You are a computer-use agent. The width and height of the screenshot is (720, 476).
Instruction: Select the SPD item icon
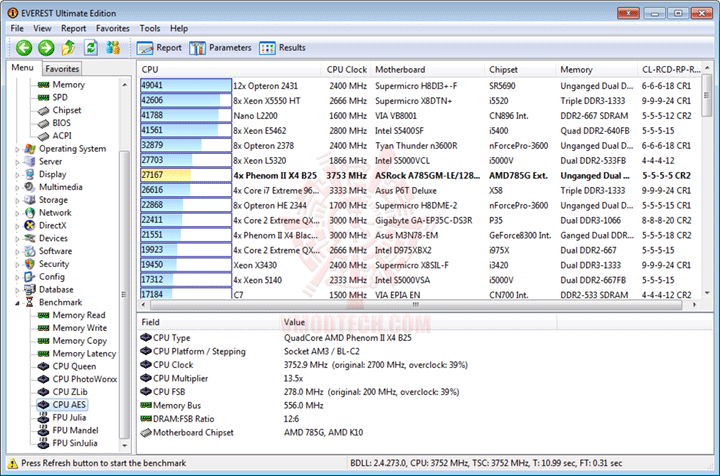click(44, 98)
